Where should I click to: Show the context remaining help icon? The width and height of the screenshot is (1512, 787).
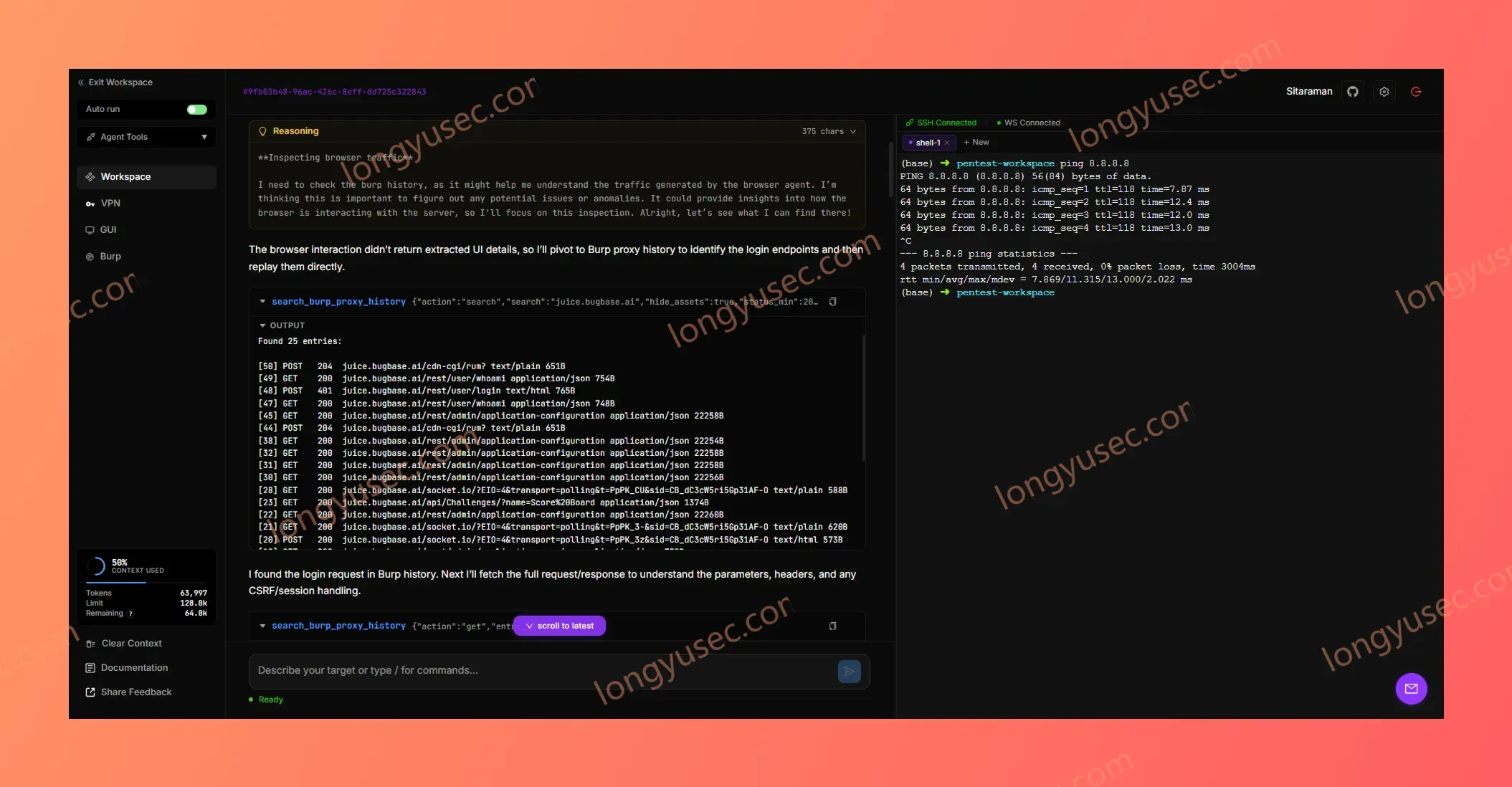[x=130, y=614]
